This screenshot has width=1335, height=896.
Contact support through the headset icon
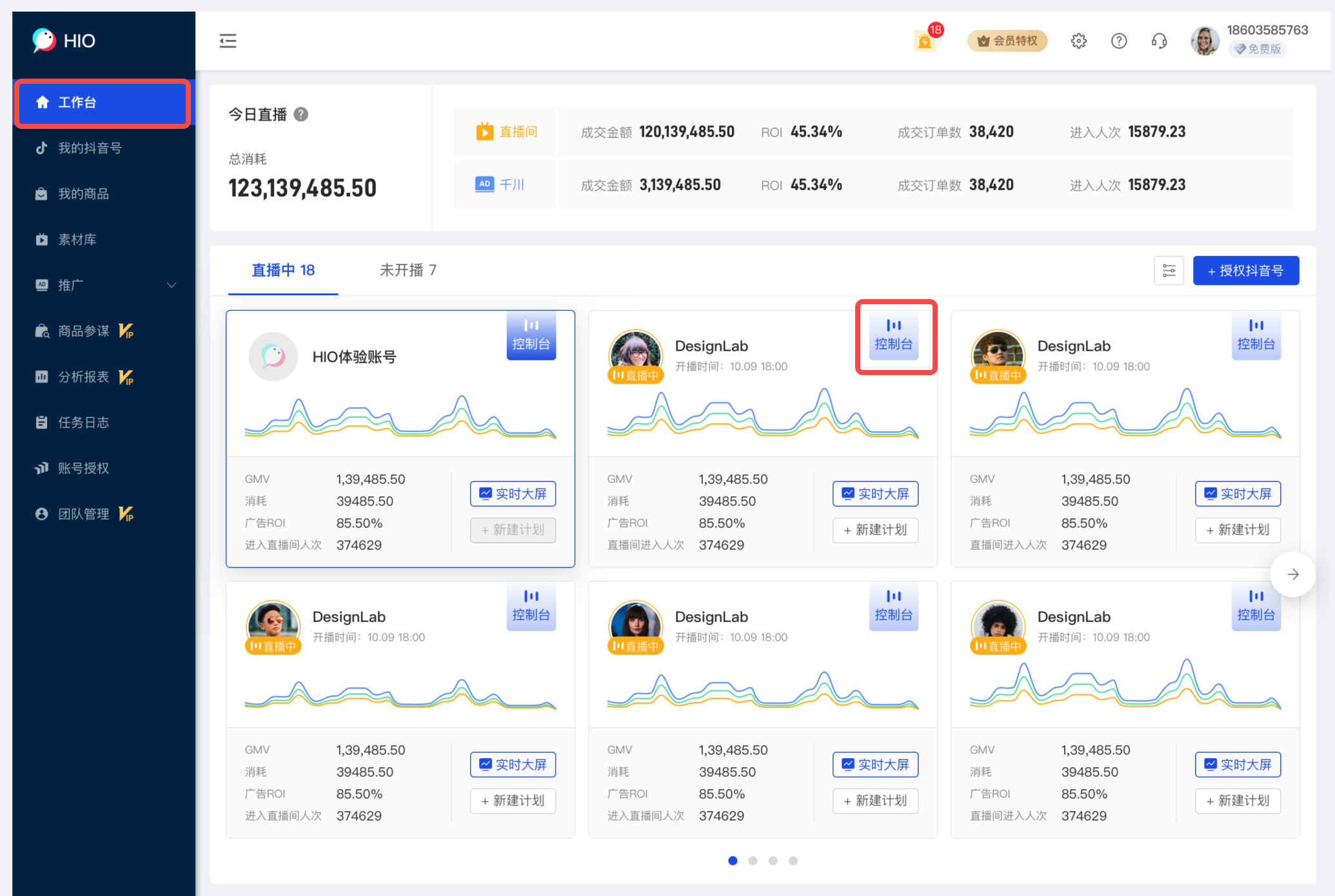(x=1158, y=41)
